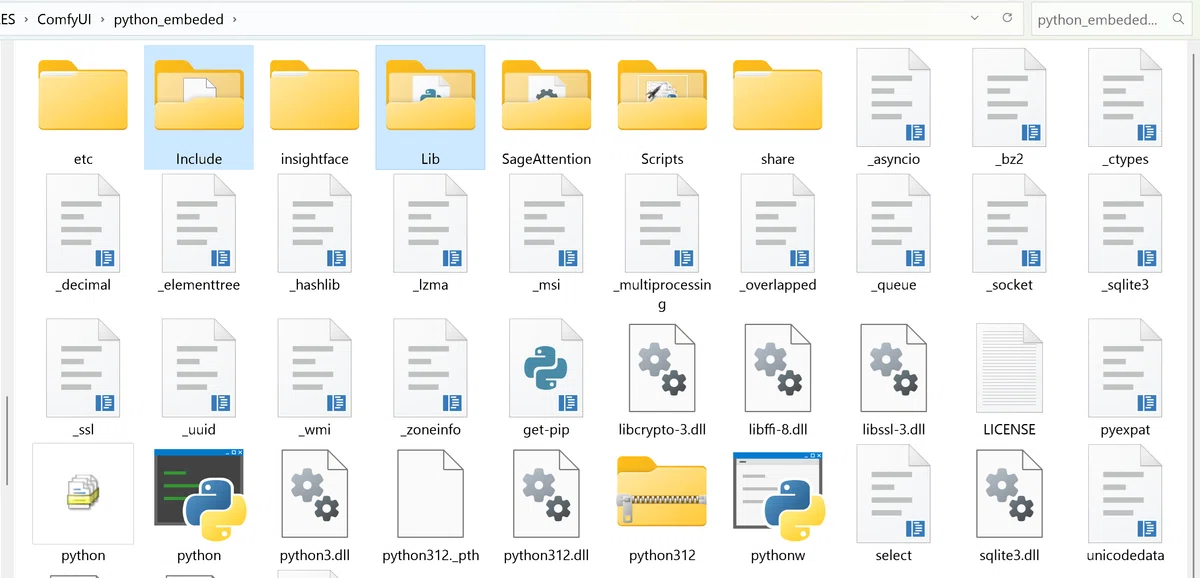Open the address bar history dropdown
1200x578 pixels.
(x=975, y=19)
